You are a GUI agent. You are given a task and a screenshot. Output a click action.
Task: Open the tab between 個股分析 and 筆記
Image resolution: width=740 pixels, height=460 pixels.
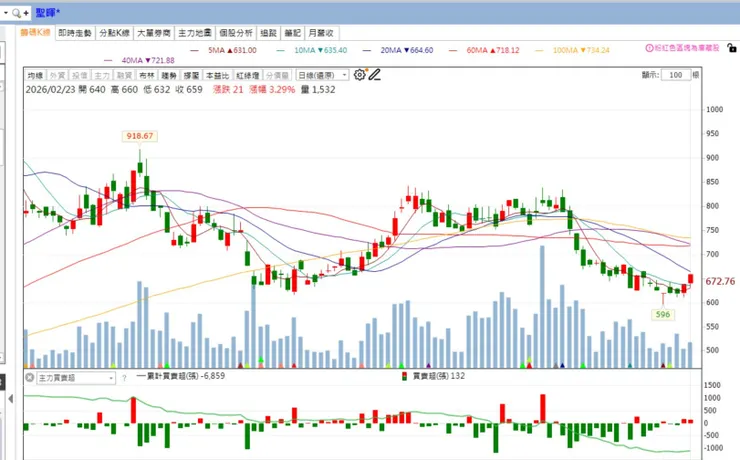point(269,33)
